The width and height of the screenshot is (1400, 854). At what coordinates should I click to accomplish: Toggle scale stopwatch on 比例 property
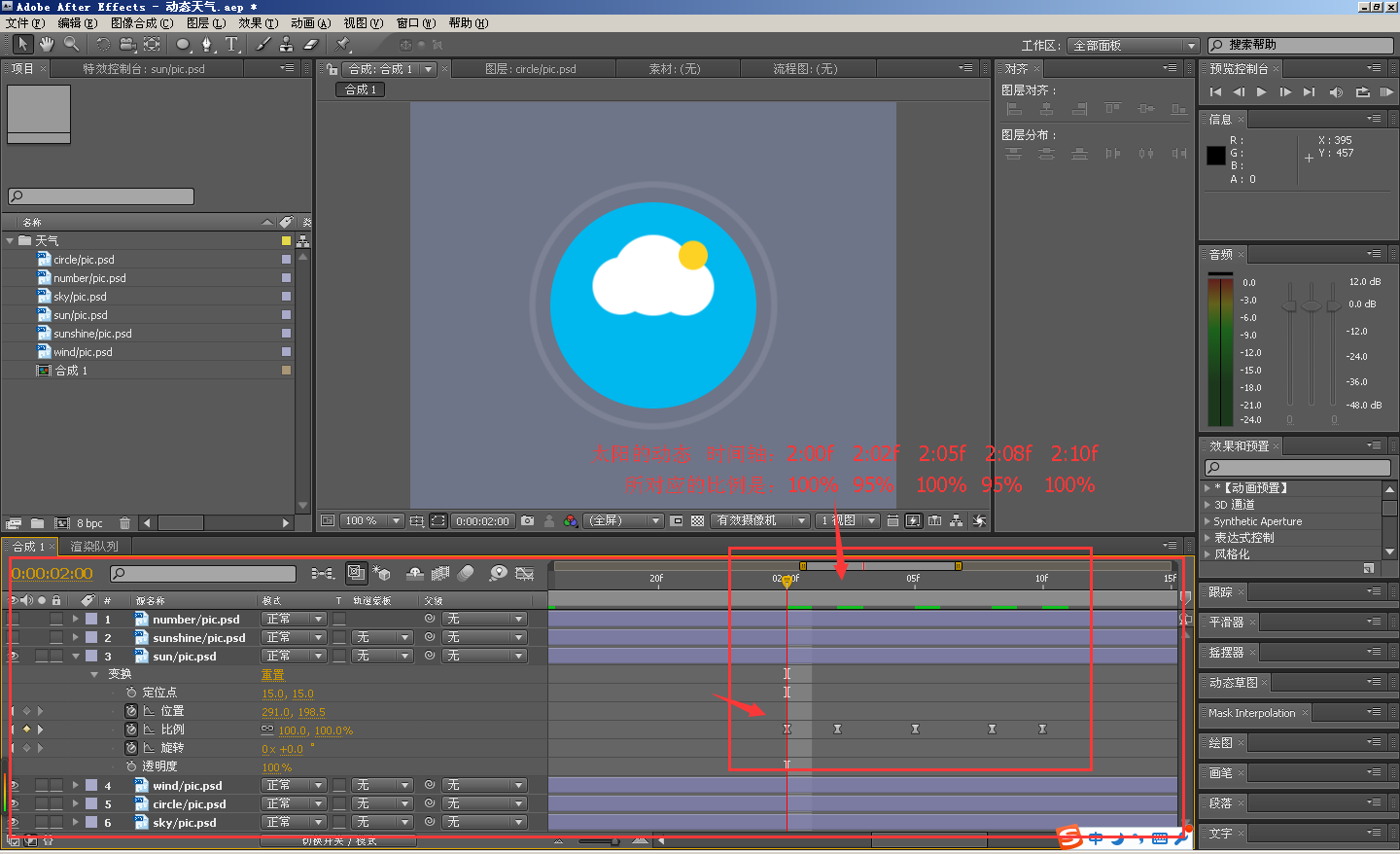131,729
